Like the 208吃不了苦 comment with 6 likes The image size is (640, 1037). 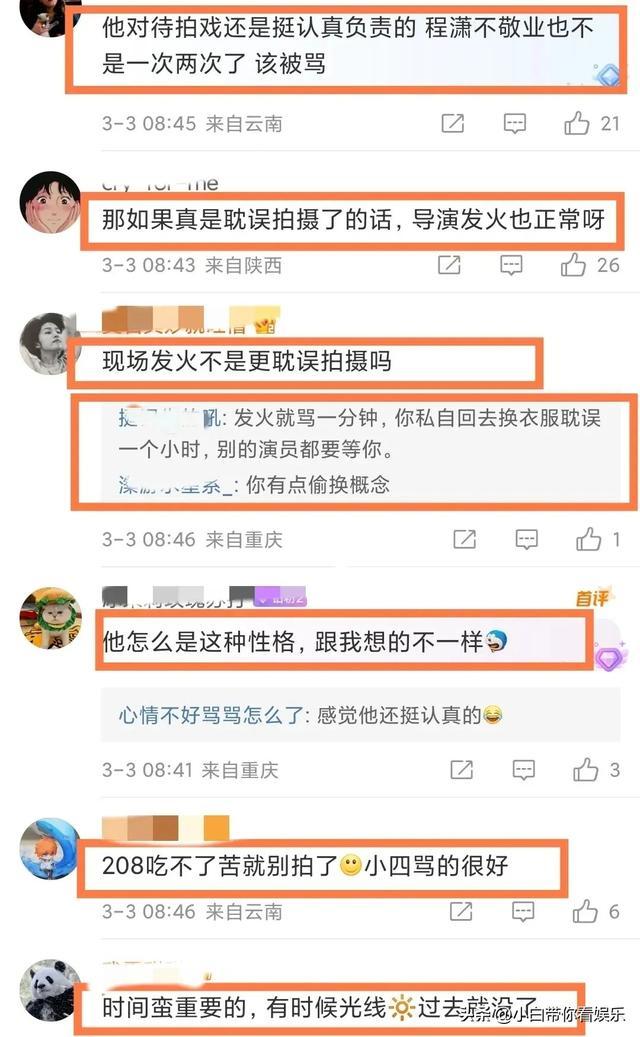(x=584, y=911)
